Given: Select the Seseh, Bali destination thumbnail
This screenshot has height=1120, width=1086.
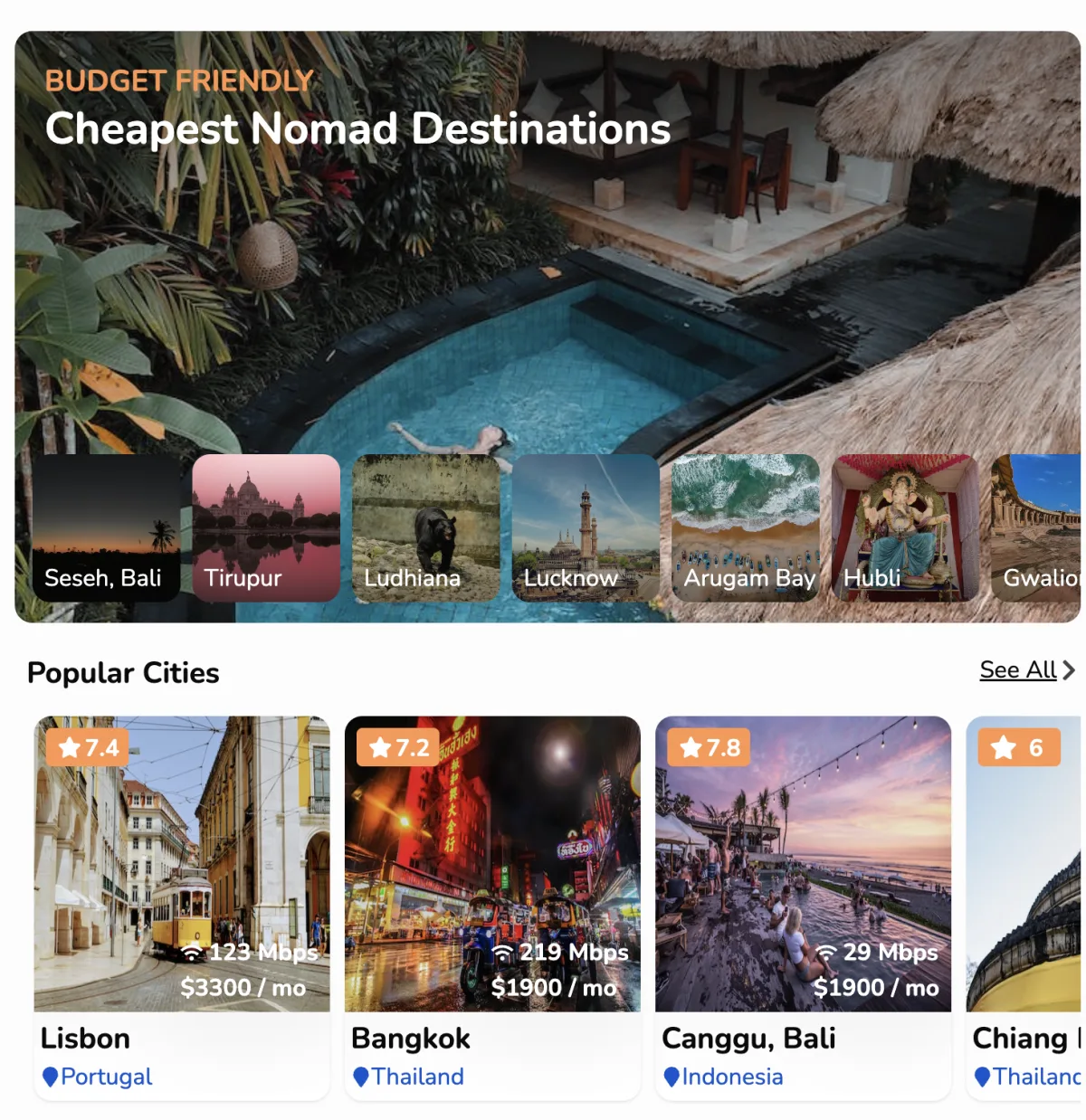Looking at the screenshot, I should 107,528.
